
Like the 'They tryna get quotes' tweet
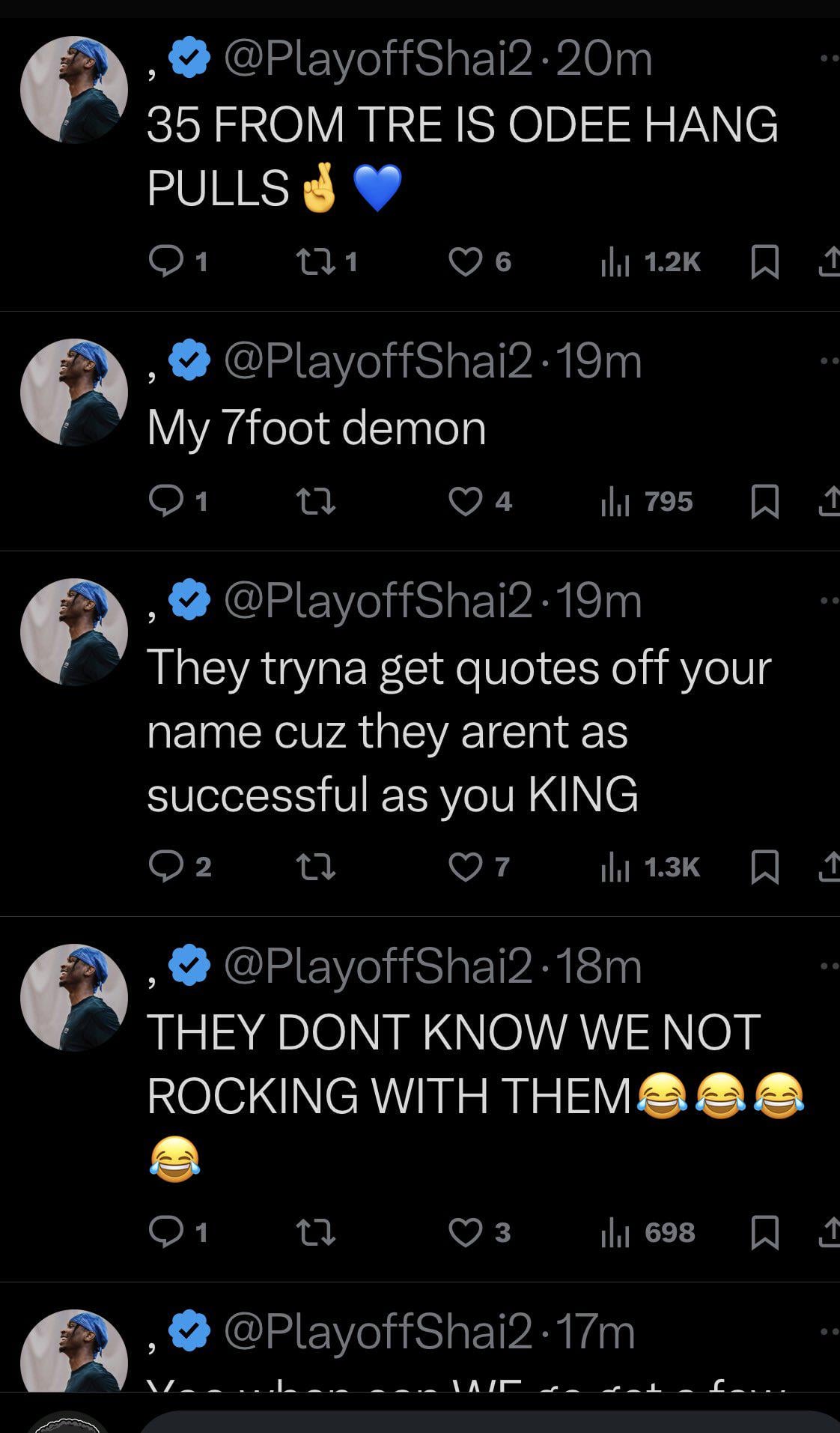465,867
